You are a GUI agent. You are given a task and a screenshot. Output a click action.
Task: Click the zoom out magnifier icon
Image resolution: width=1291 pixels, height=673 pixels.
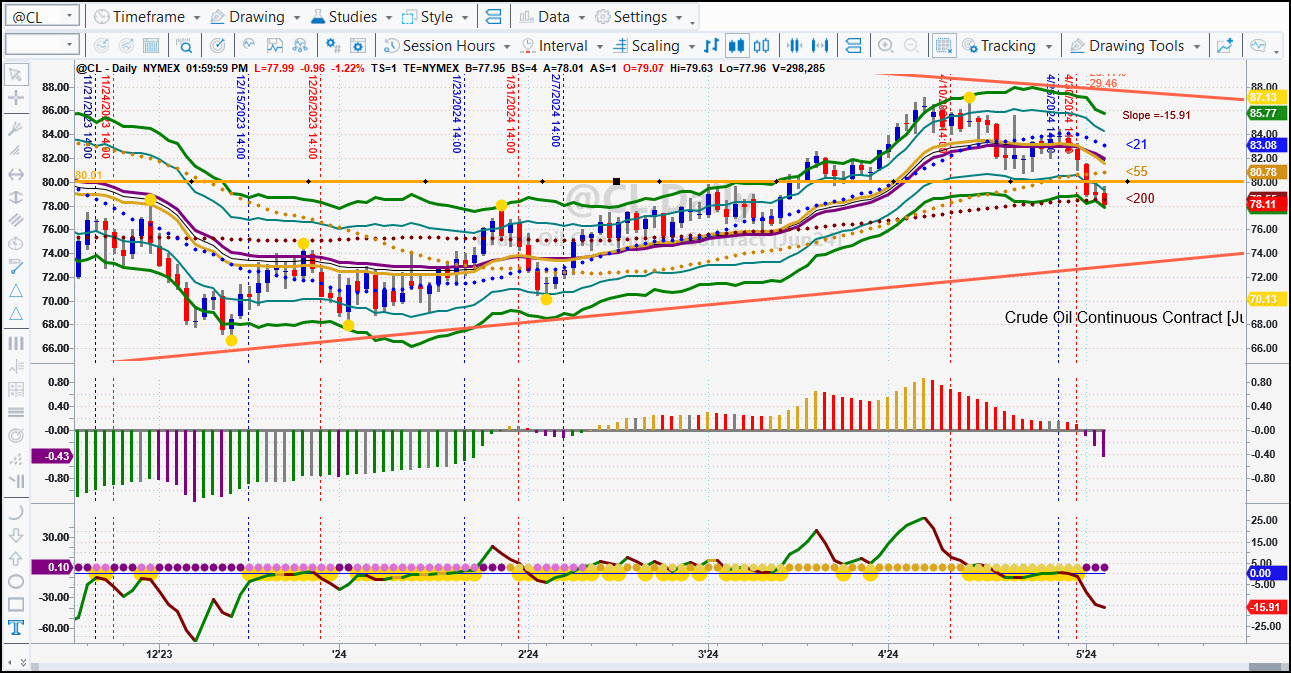click(911, 45)
